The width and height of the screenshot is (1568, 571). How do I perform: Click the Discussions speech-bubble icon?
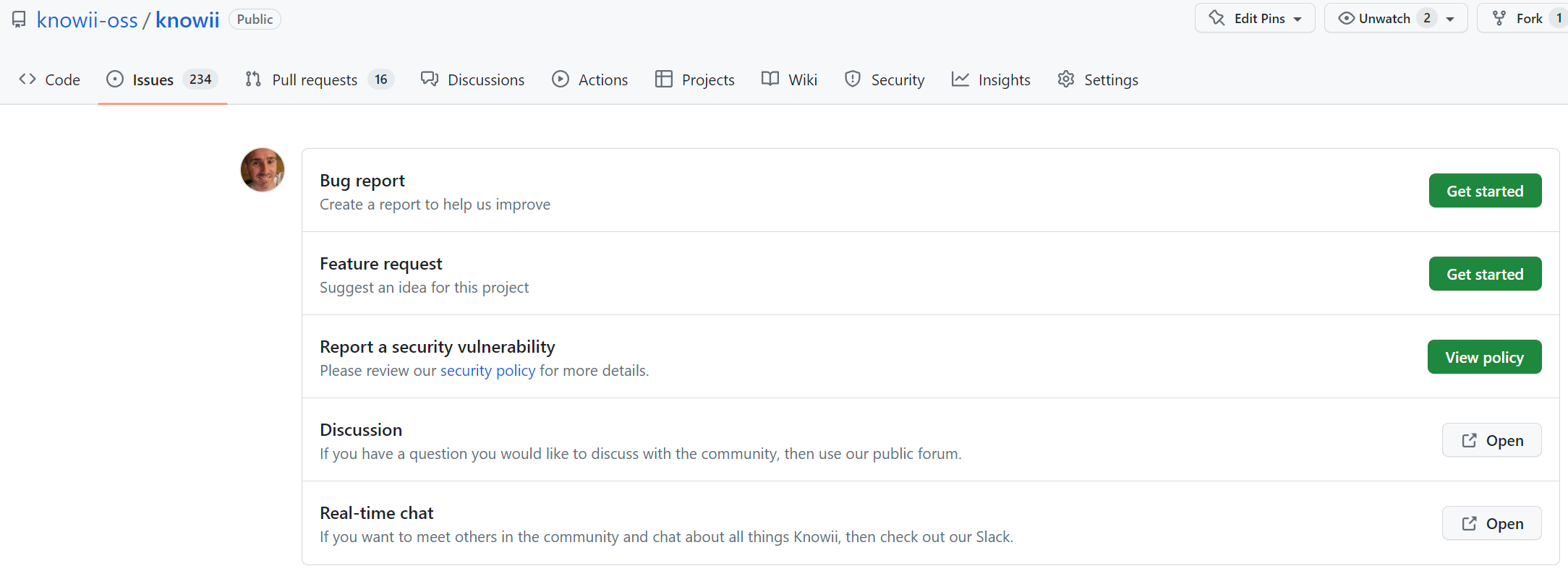(x=430, y=79)
